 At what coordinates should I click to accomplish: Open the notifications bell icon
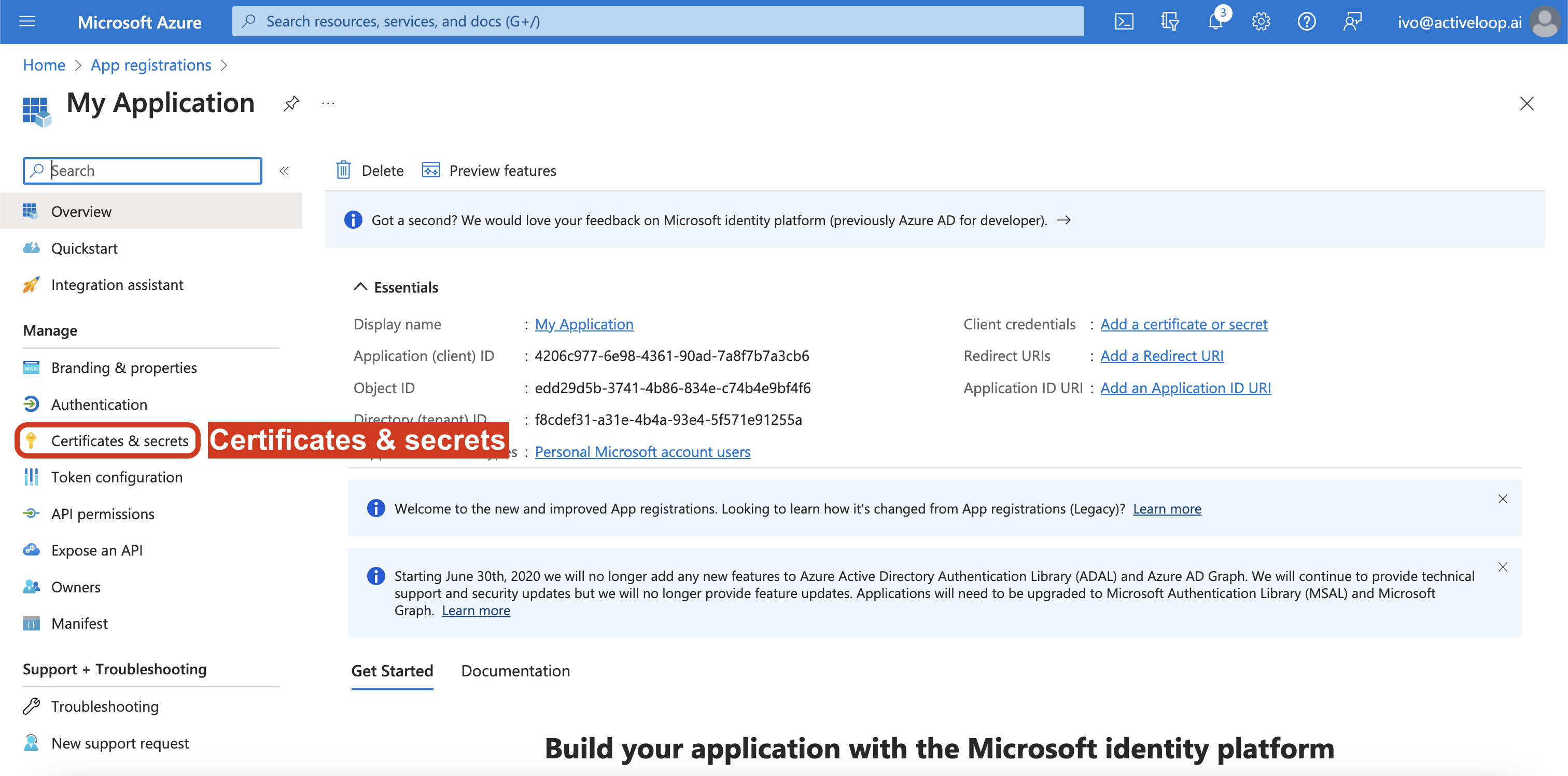[1215, 22]
